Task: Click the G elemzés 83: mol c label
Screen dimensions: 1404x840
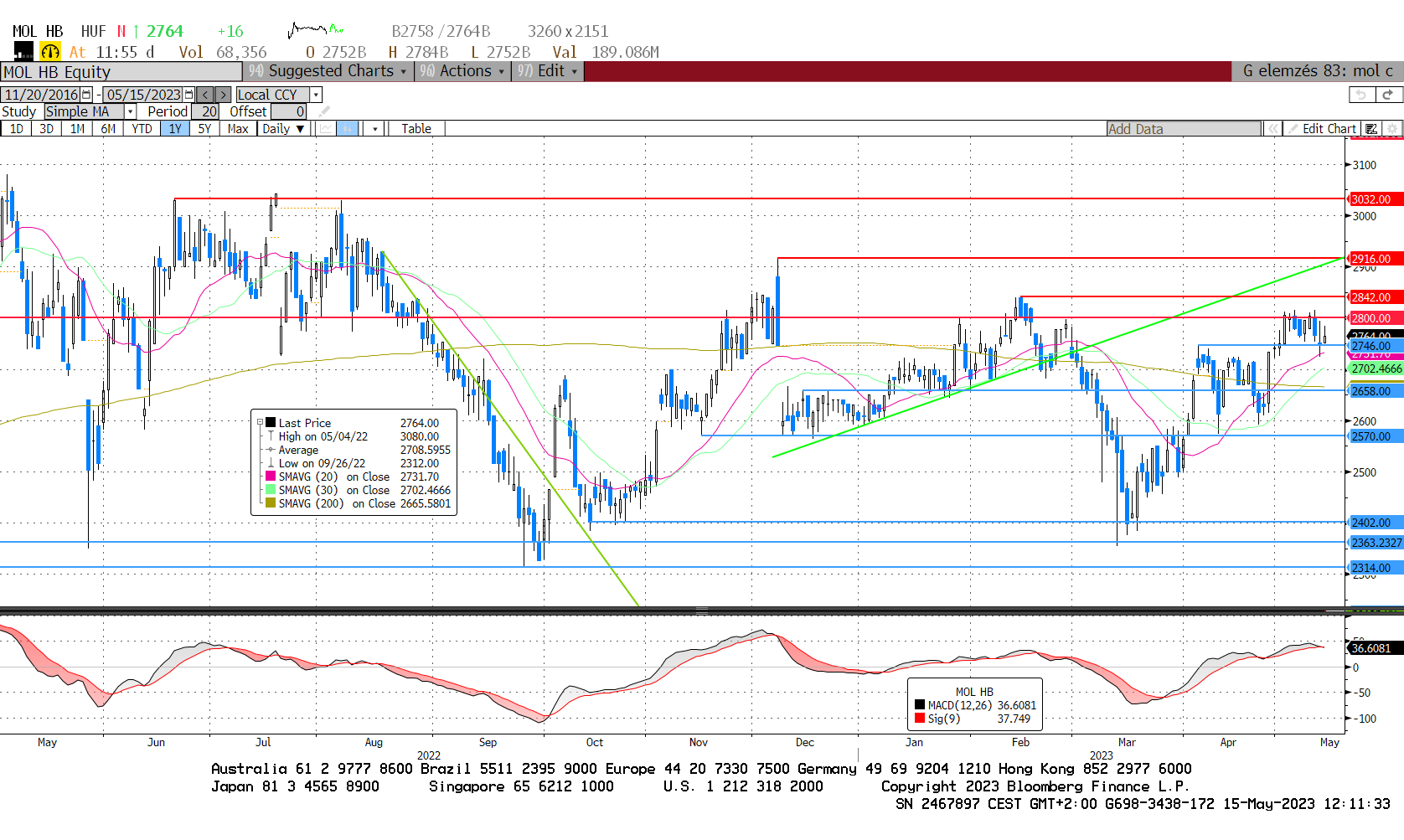Action: coord(1318,71)
